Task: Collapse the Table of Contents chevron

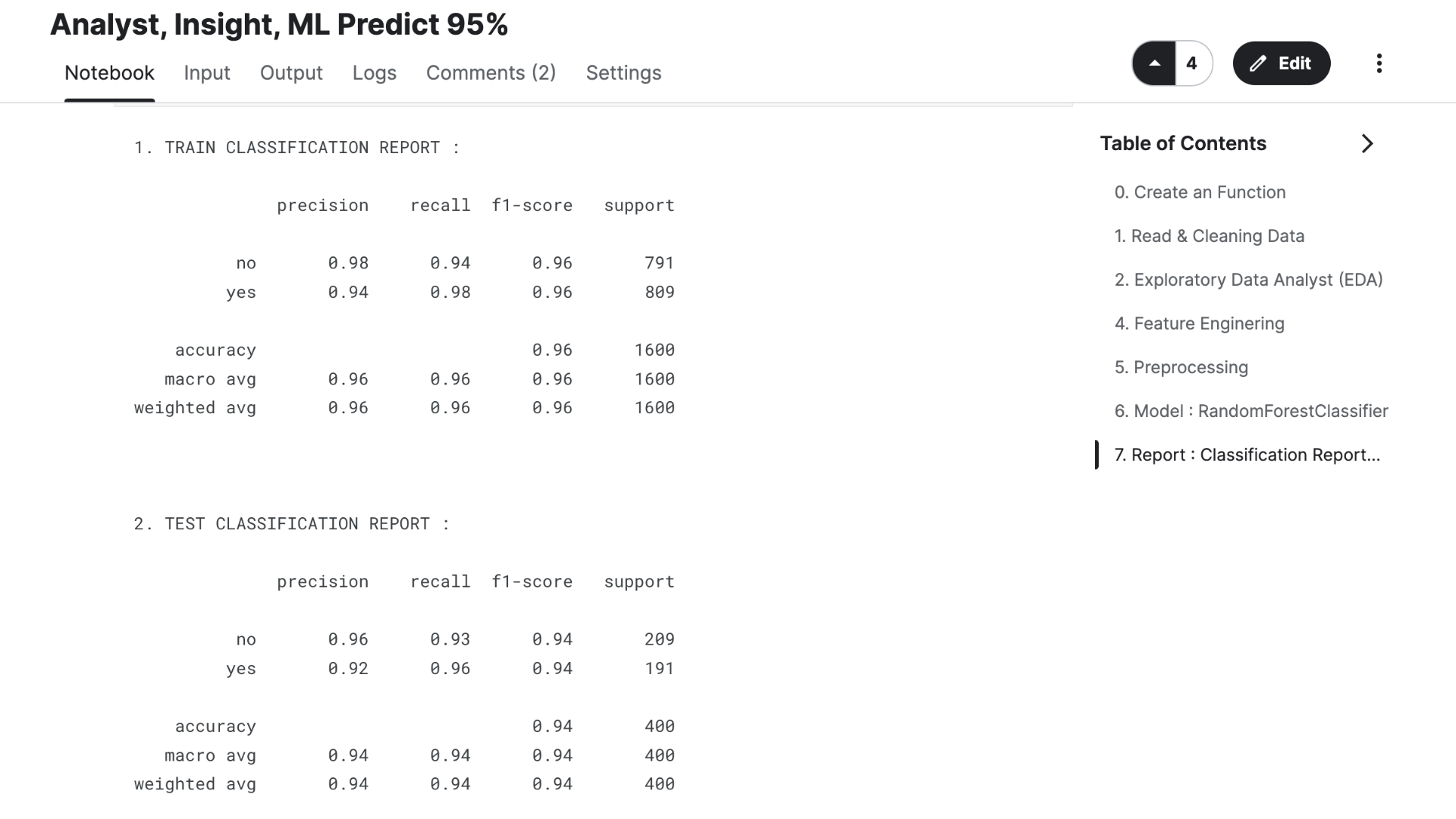Action: (1367, 143)
